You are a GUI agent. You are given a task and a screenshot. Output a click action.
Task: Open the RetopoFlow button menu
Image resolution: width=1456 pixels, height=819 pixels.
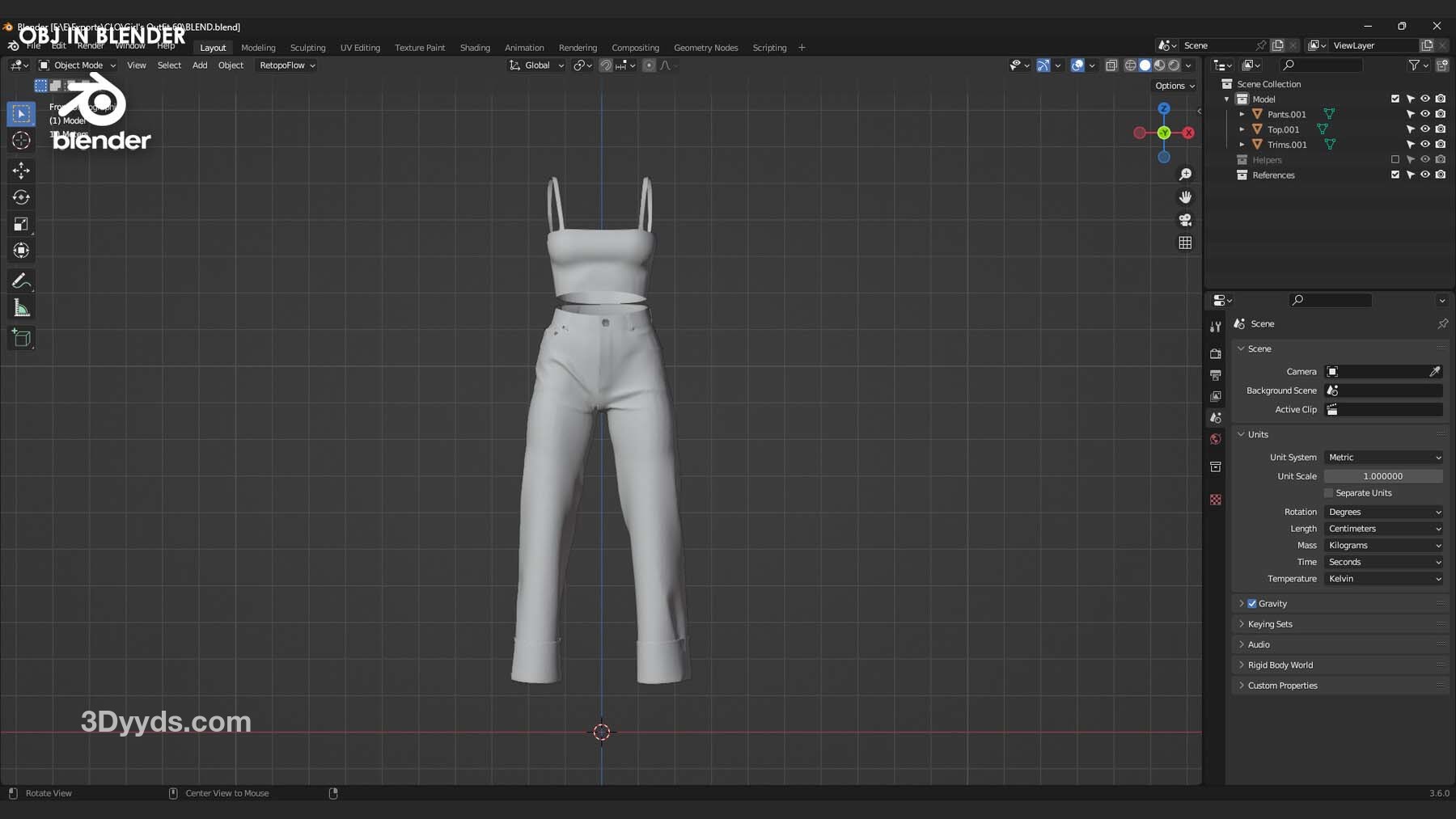click(x=286, y=65)
